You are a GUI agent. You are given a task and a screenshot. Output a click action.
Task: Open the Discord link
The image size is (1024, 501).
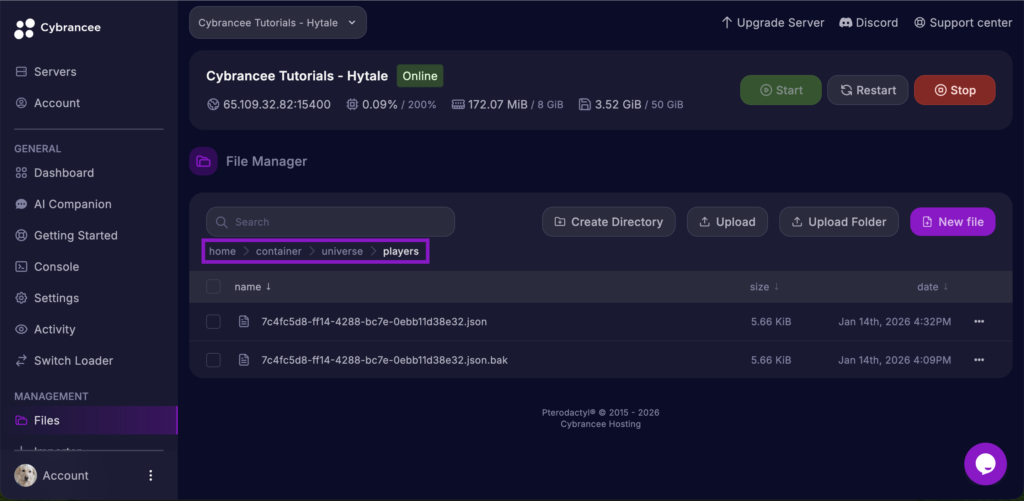coord(869,23)
